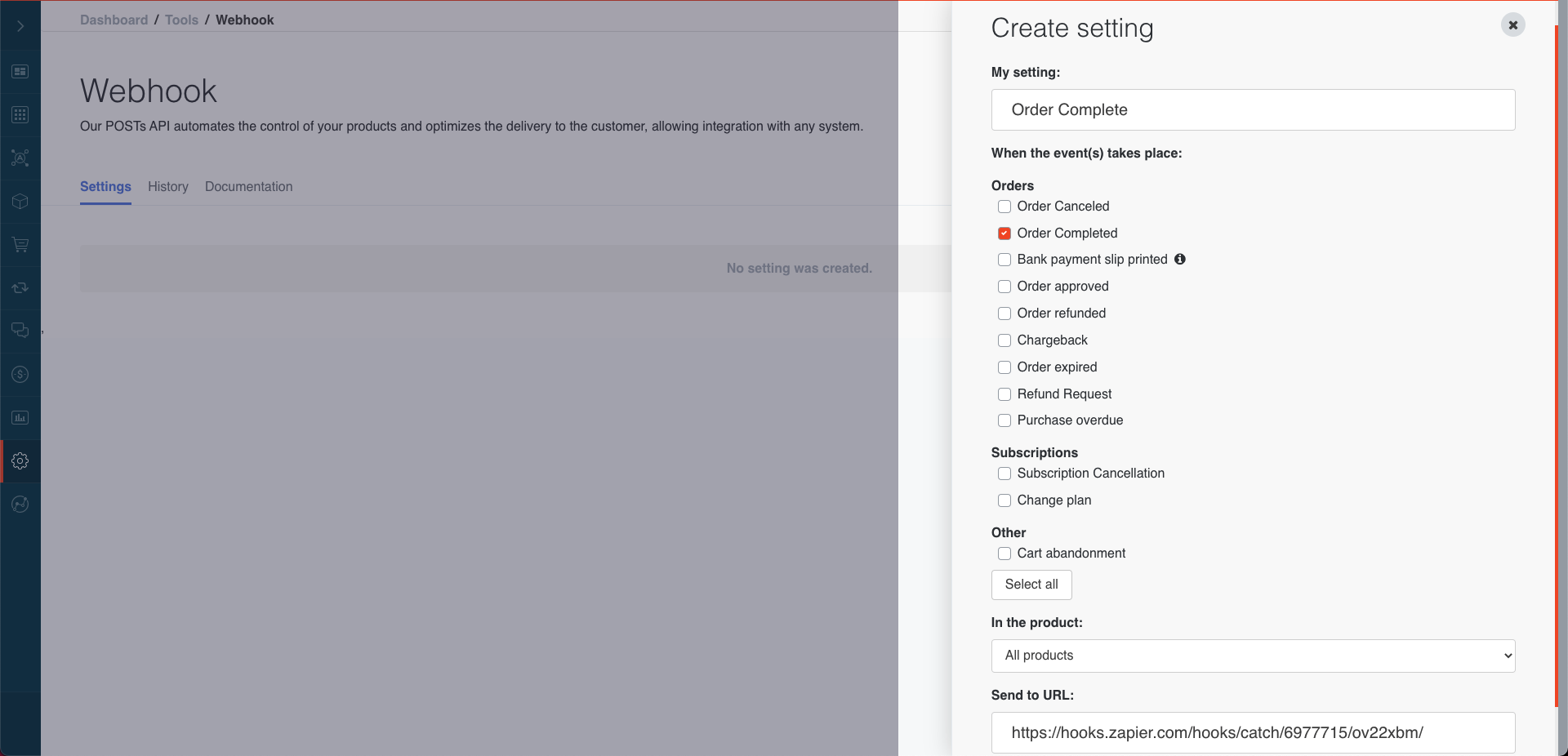Go to Tools breadcrumb link
Viewport: 1568px width, 756px height.
(181, 20)
